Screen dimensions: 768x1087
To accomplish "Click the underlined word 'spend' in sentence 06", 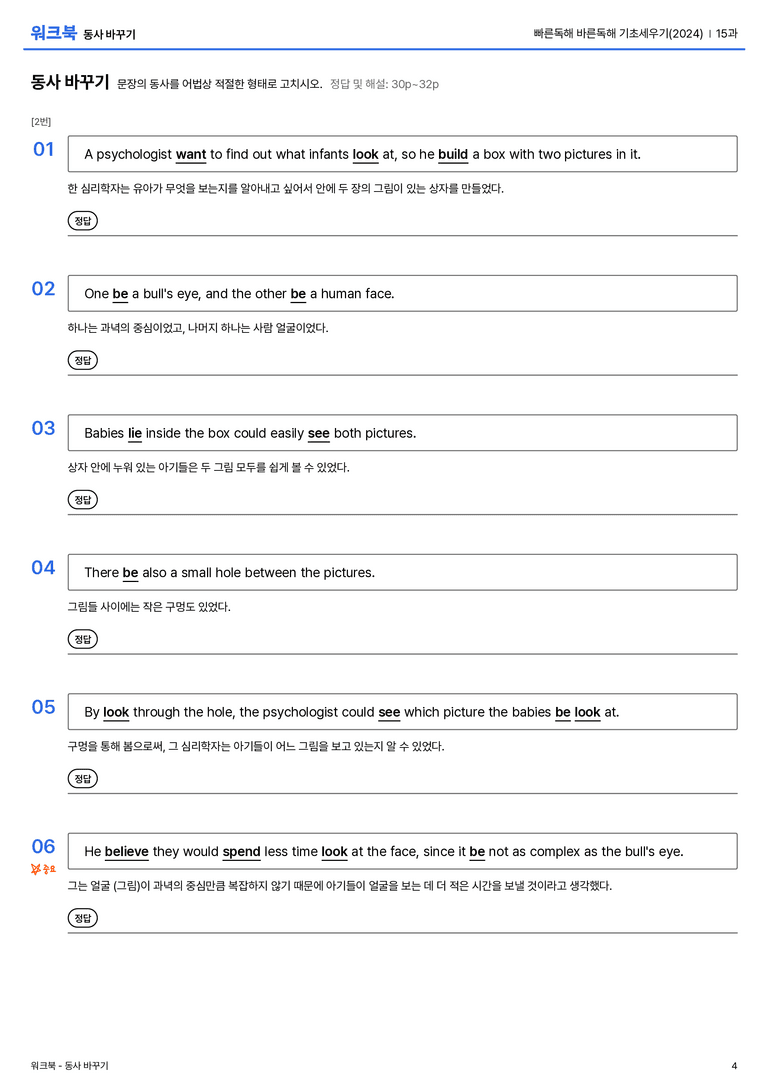I will [x=241, y=851].
